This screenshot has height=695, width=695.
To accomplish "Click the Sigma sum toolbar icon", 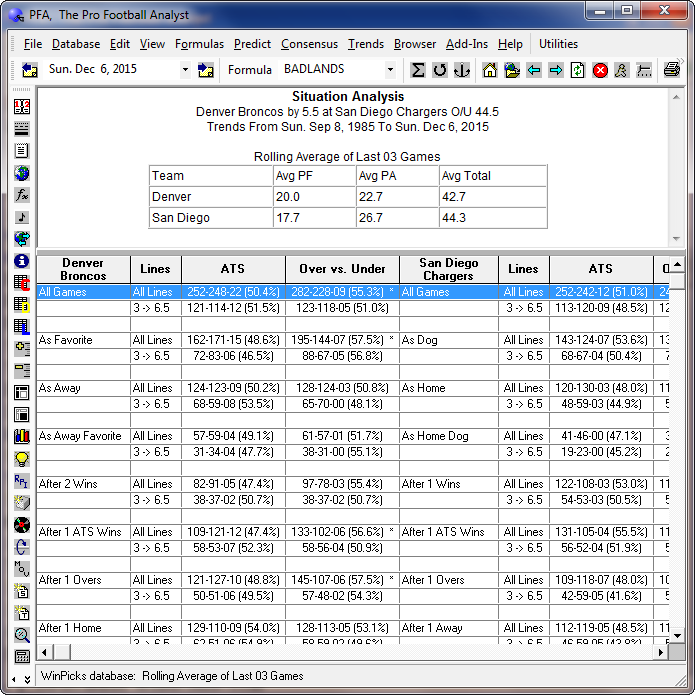I will 418,70.
